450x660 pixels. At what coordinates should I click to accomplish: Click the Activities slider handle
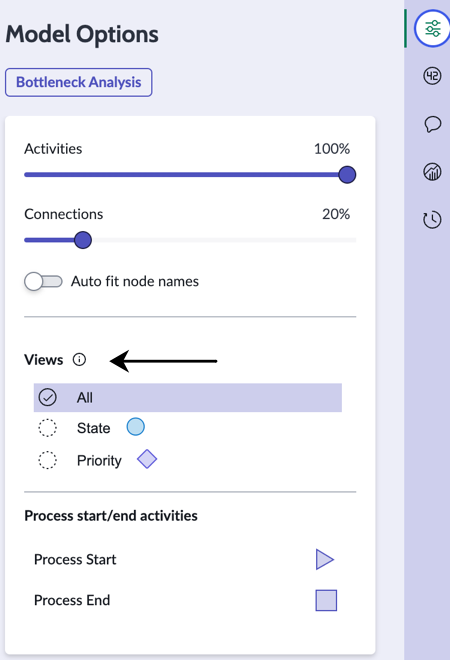pos(347,175)
